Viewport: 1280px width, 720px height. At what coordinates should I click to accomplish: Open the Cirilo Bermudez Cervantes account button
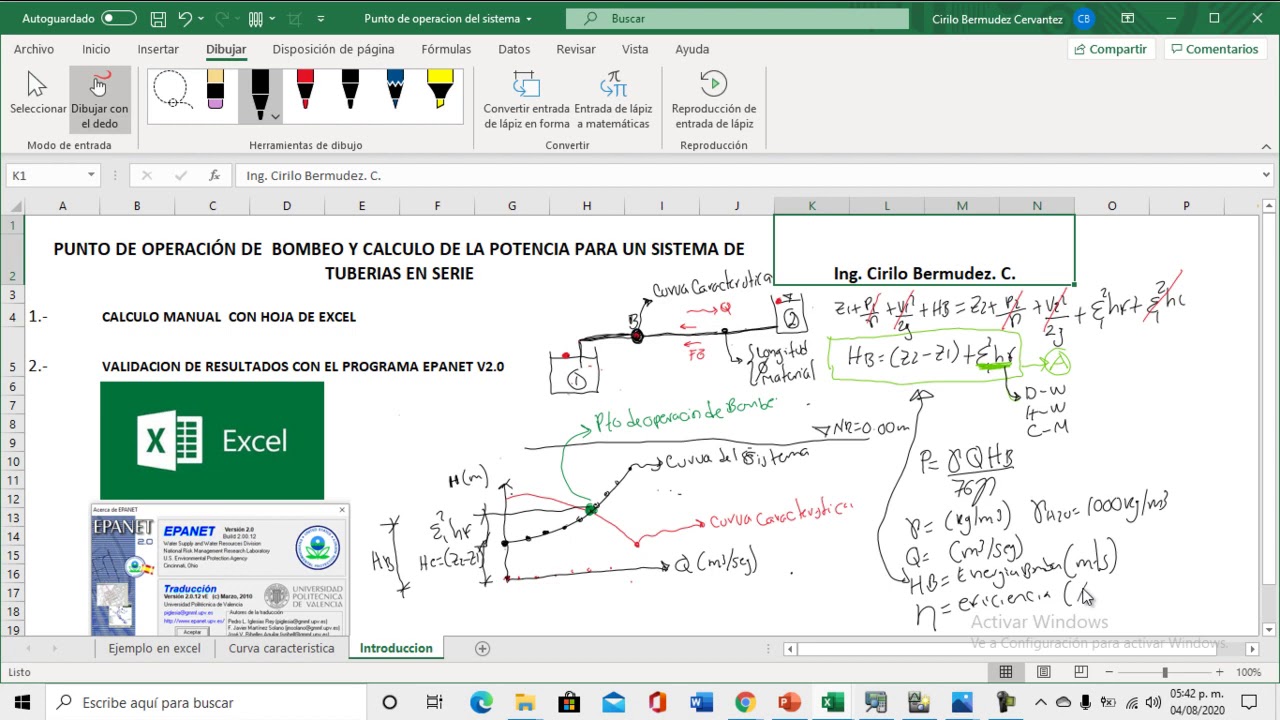(x=1012, y=18)
